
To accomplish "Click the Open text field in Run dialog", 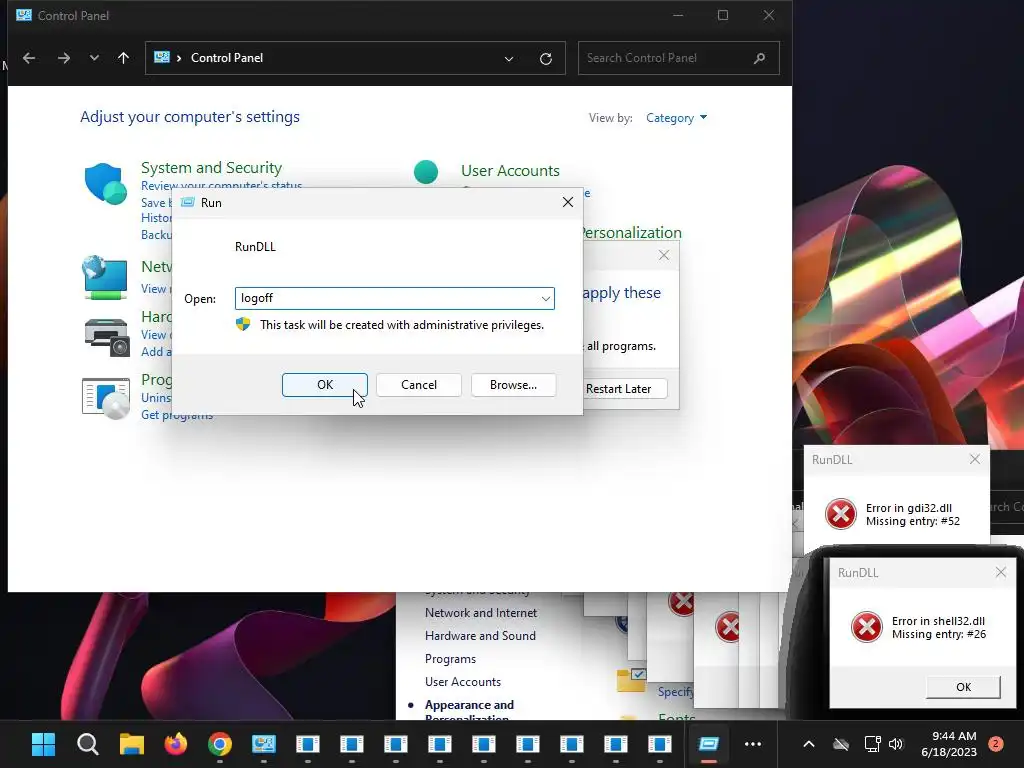I will pos(394,298).
